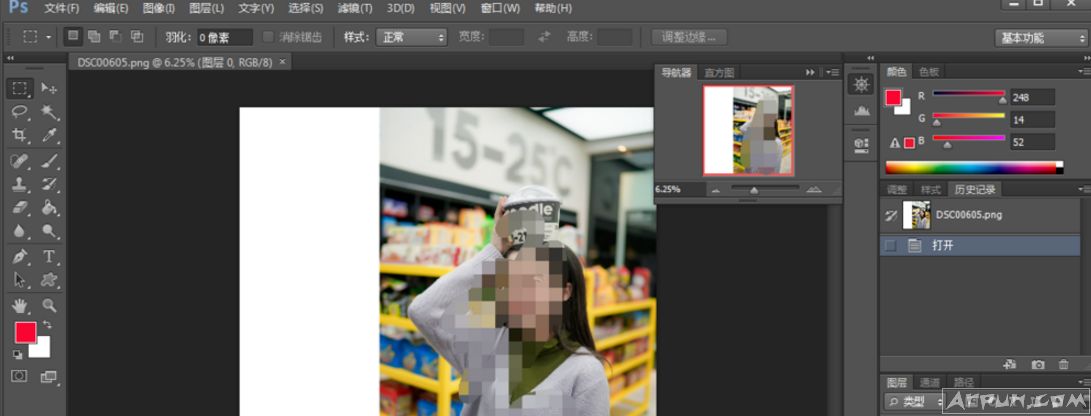Click the red foreground color swatch in toolbox

(x=25, y=333)
